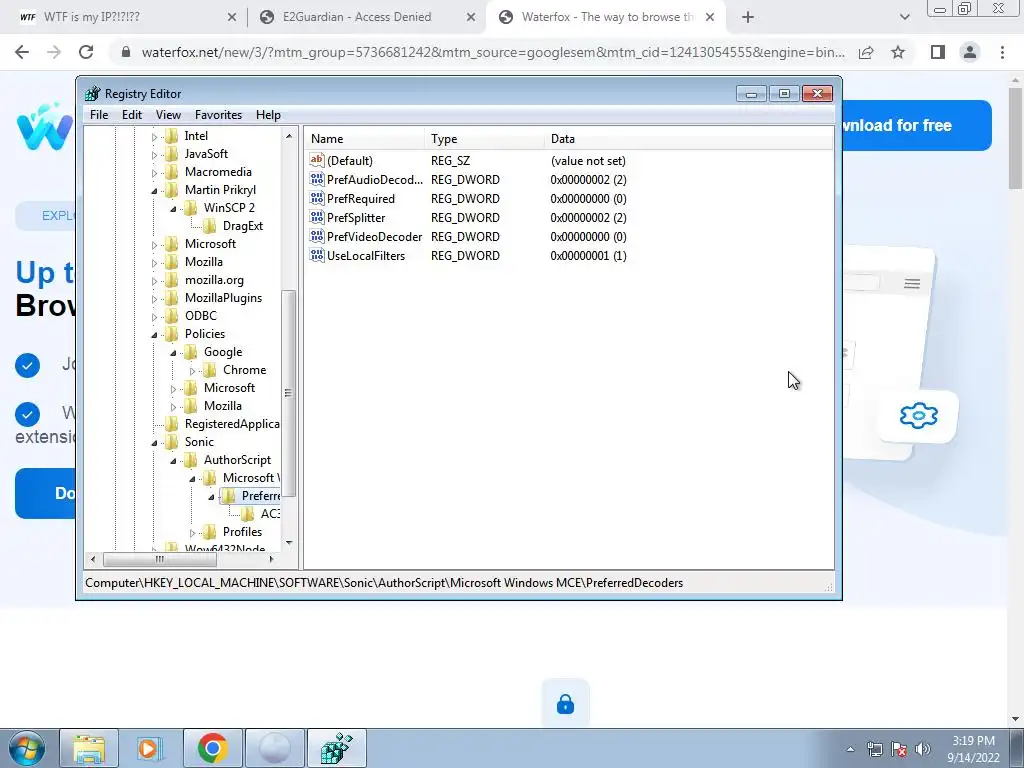This screenshot has height=768, width=1024.
Task: Open the taskbar clock and date
Action: [x=974, y=749]
